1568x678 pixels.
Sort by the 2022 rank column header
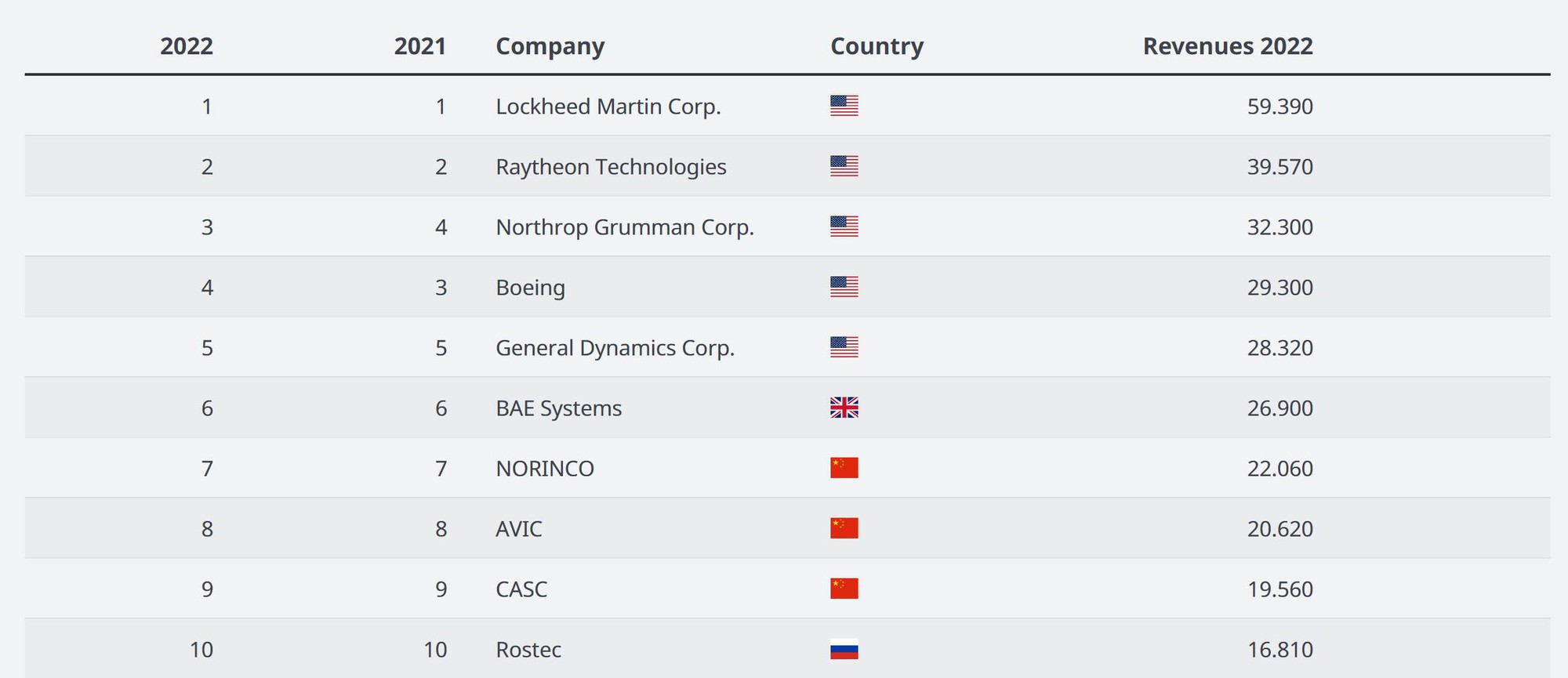(x=187, y=46)
